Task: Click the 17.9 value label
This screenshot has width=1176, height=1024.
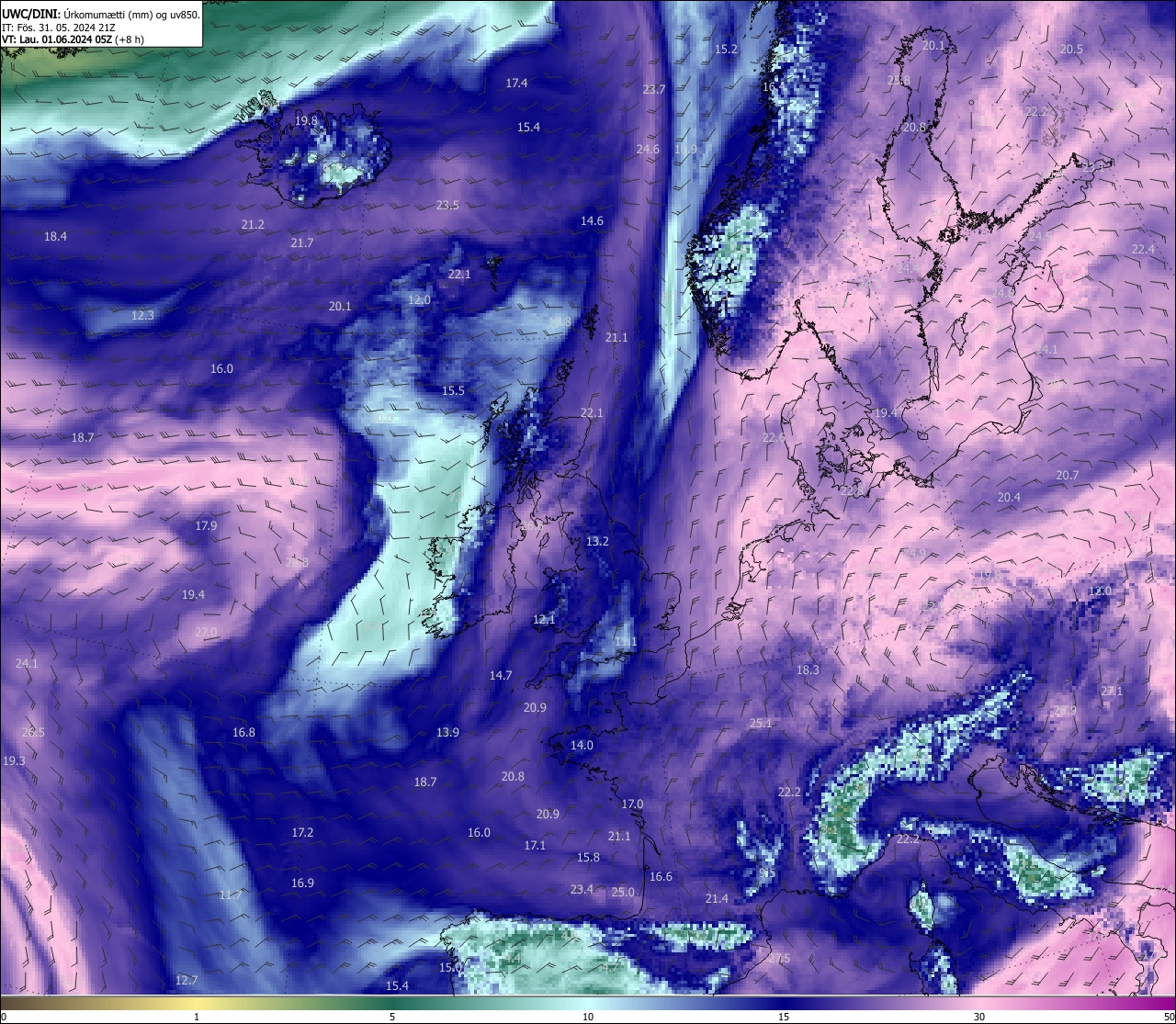Action: [206, 526]
